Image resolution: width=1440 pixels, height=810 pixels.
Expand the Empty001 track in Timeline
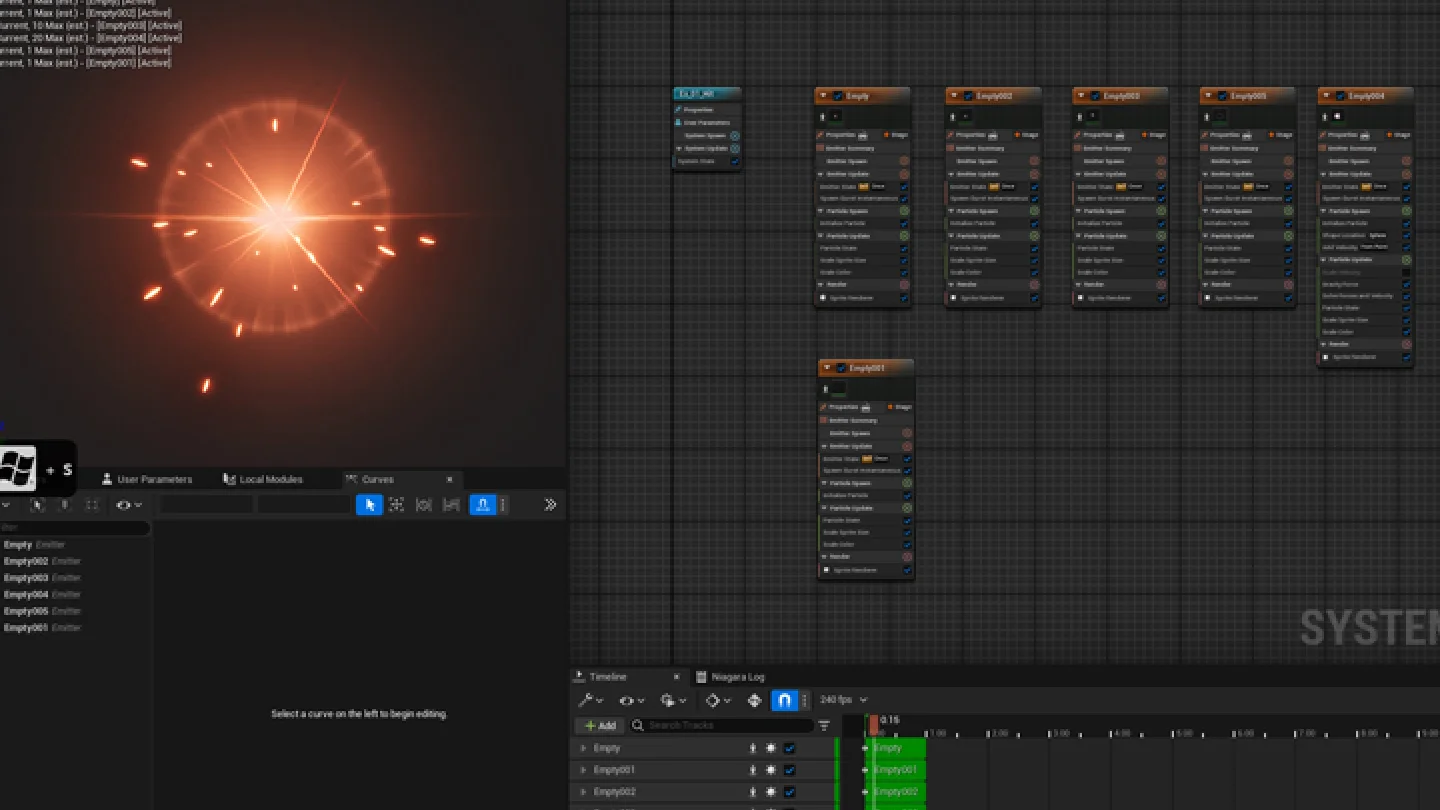583,770
